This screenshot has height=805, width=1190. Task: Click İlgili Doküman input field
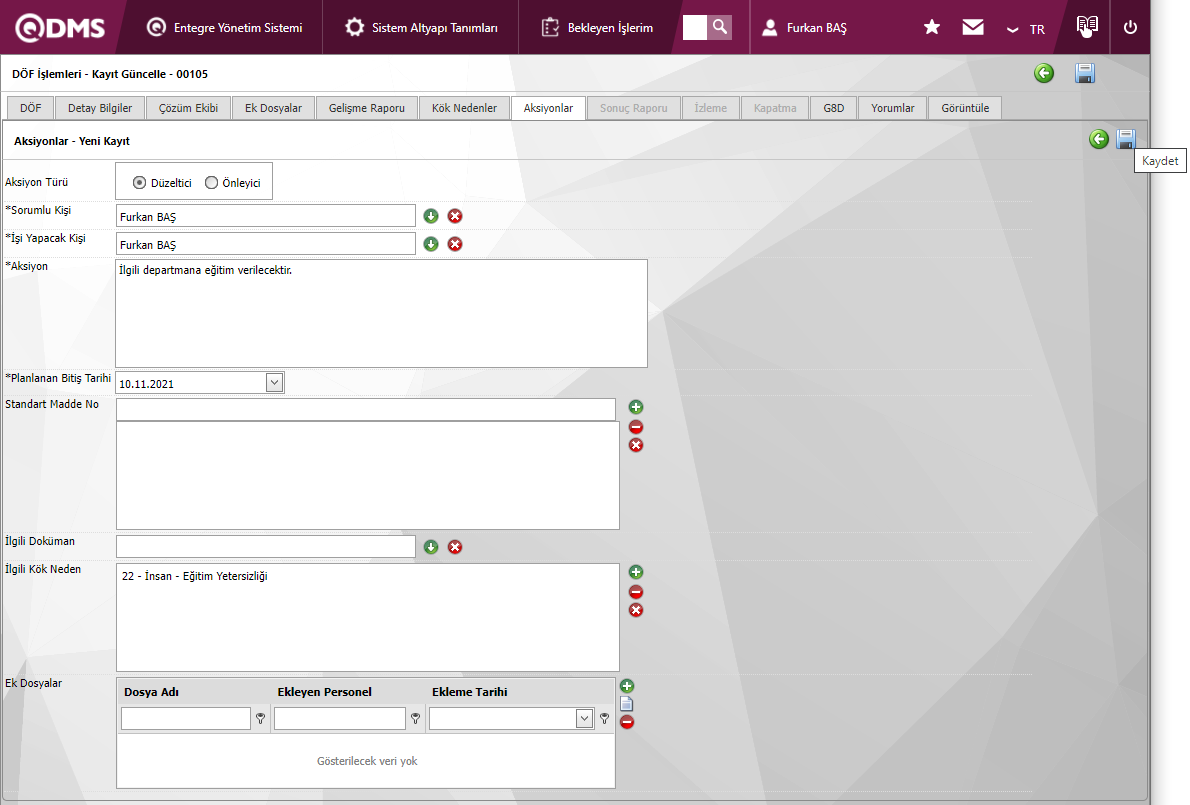[x=266, y=546]
